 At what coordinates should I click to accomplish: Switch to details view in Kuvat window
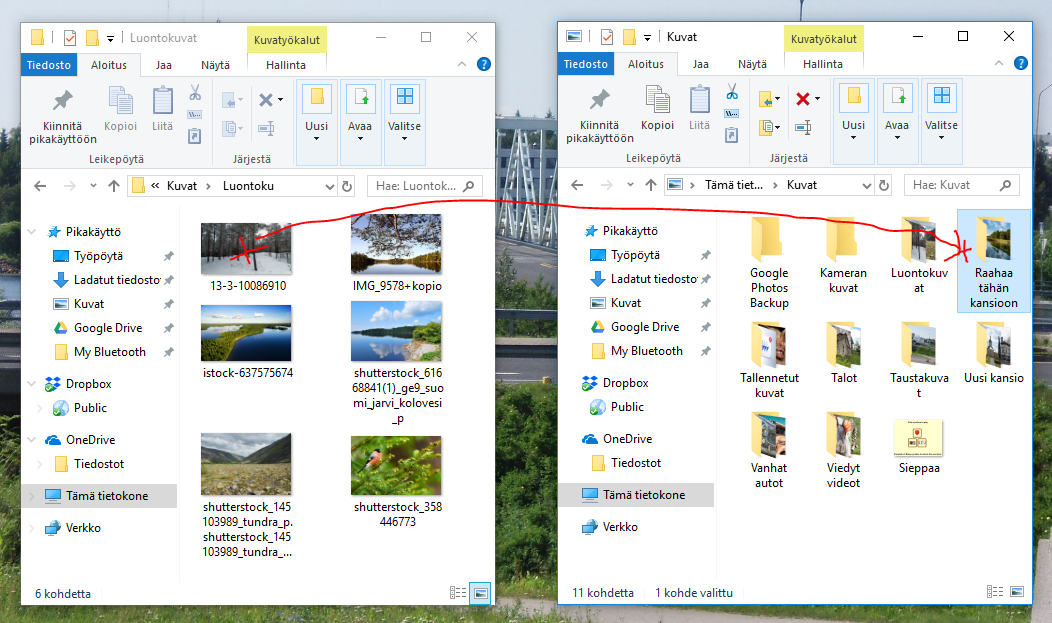(x=995, y=591)
